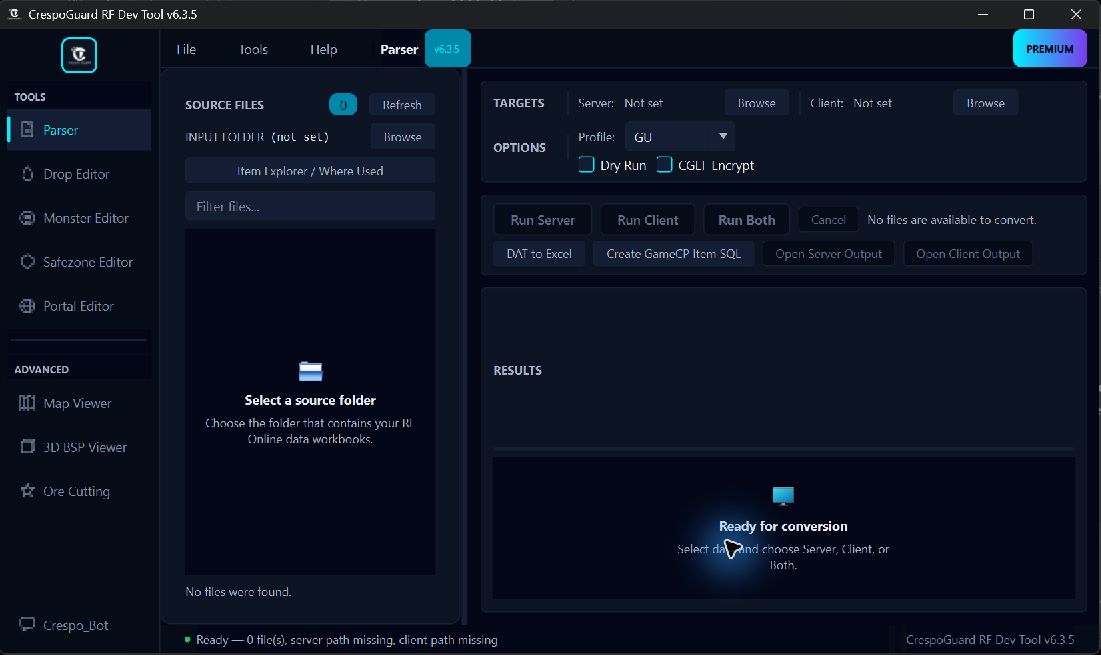Click the 'No files are available to convert.' message
Screen dimensions: 1101x655
(x=951, y=220)
